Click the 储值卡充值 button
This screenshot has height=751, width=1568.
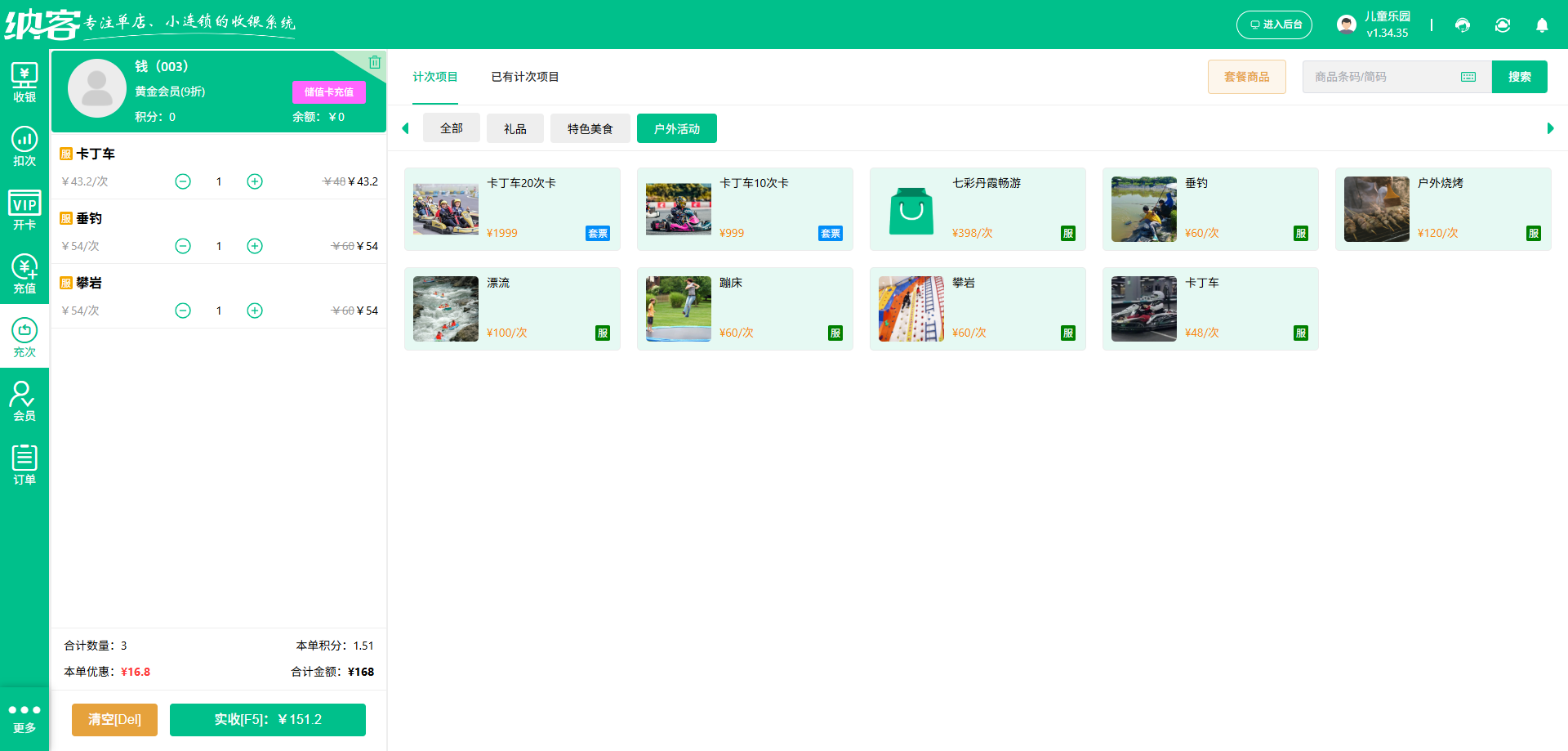point(328,92)
